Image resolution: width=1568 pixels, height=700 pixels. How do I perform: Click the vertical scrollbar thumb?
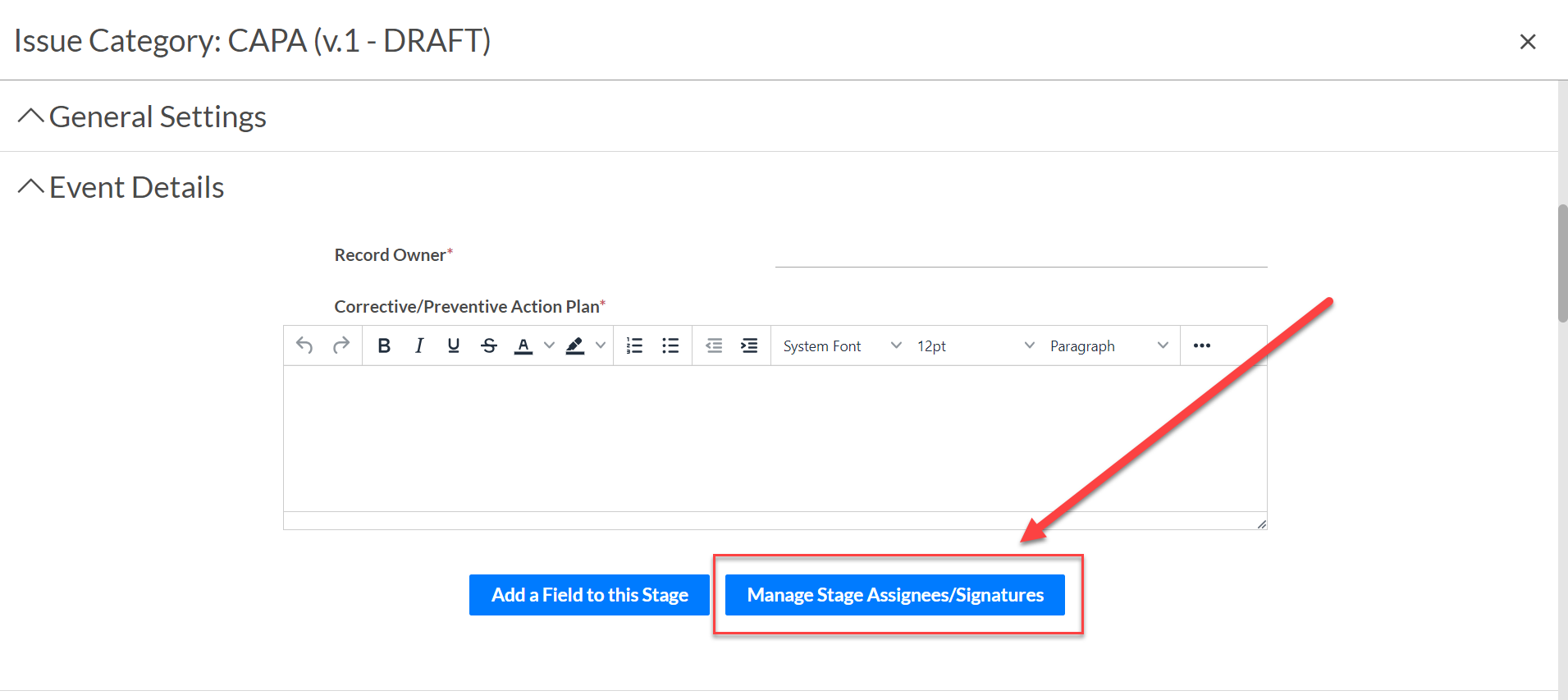1562,263
